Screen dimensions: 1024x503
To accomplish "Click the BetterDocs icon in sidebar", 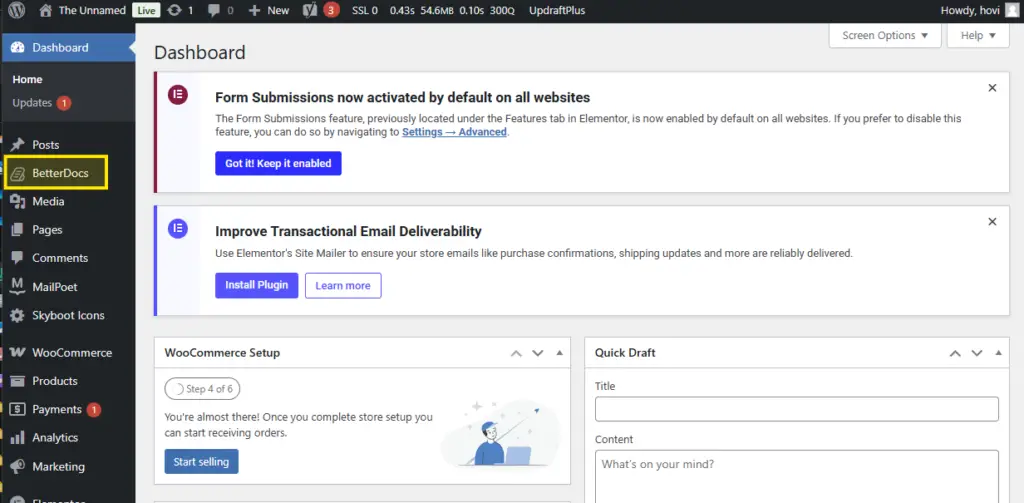I will click(18, 174).
